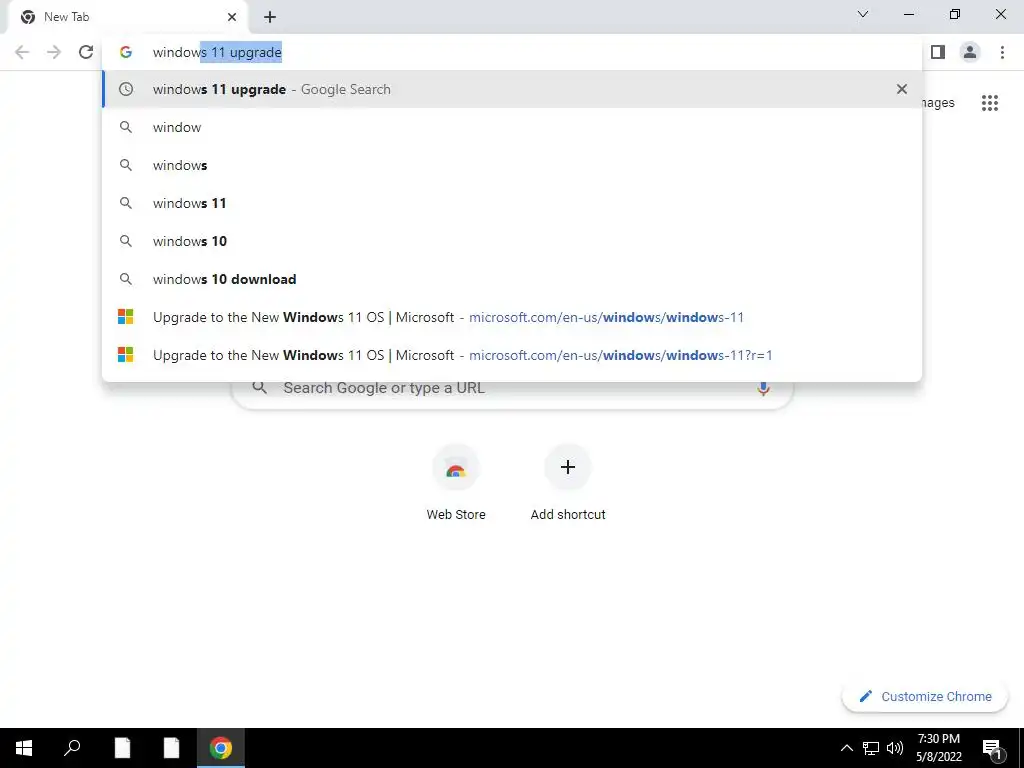
Task: Open the volume speaker tray icon
Action: click(x=895, y=748)
